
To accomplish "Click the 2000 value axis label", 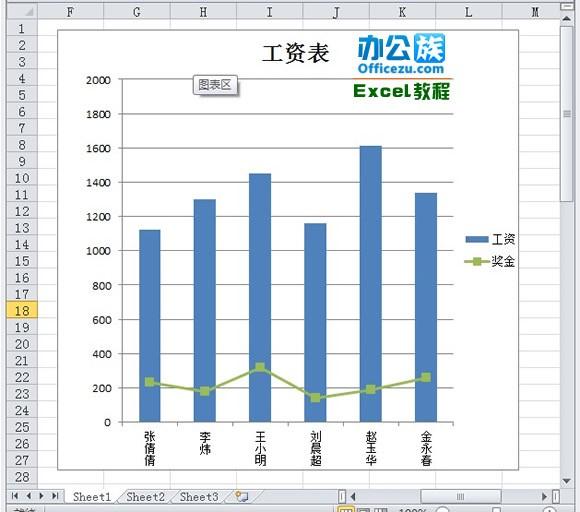I will (x=98, y=80).
